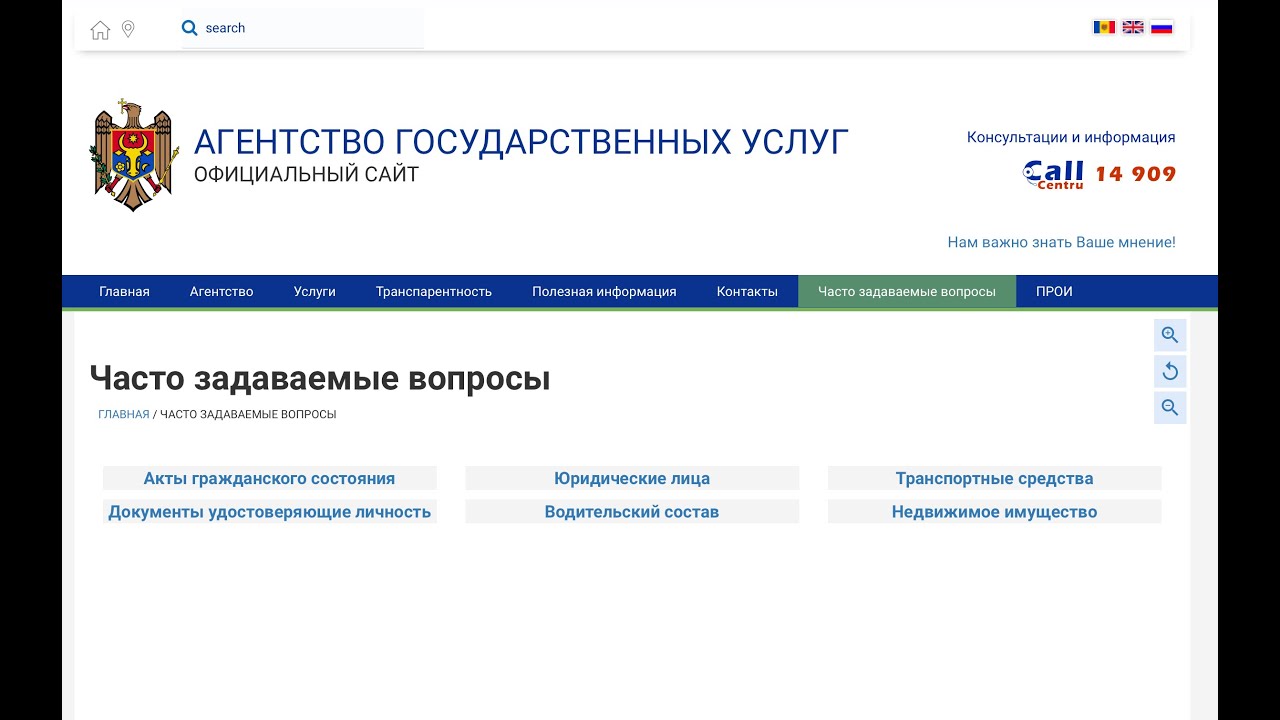Screen dimensions: 1280x720
Task: Open the Полезная информация menu
Action: tap(604, 292)
